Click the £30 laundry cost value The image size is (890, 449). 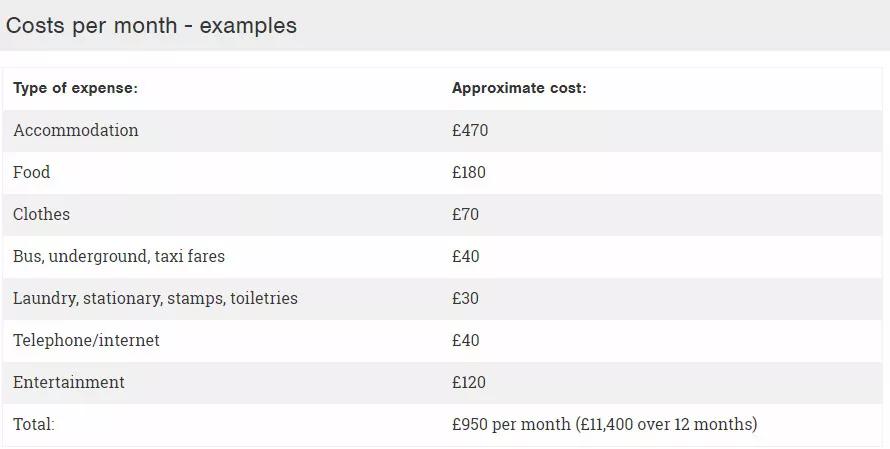(465, 298)
